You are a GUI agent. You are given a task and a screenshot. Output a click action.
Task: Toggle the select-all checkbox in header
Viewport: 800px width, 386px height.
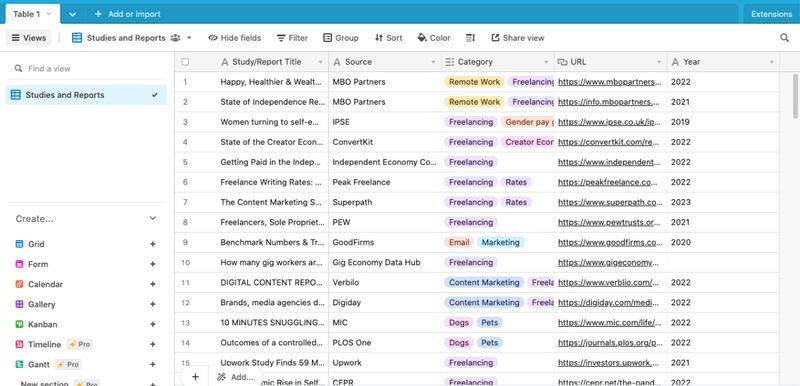[185, 62]
